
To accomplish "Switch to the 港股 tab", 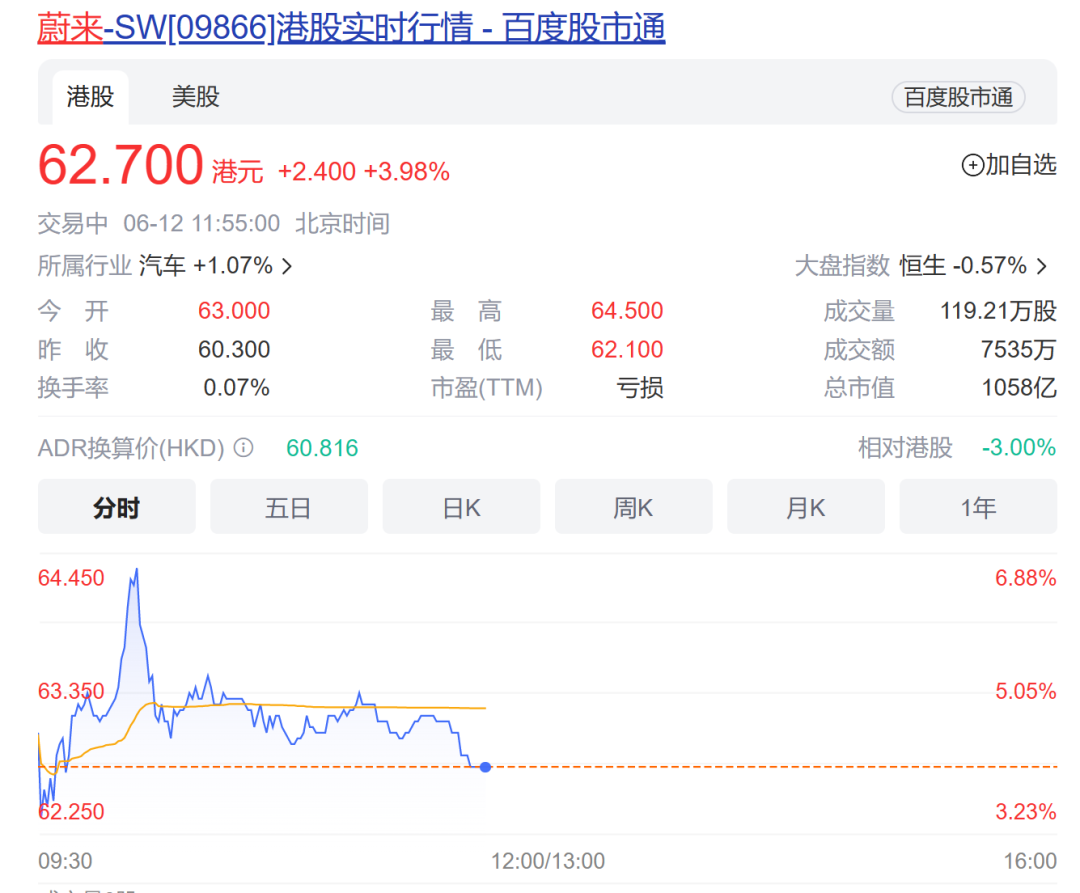I will (x=90, y=97).
